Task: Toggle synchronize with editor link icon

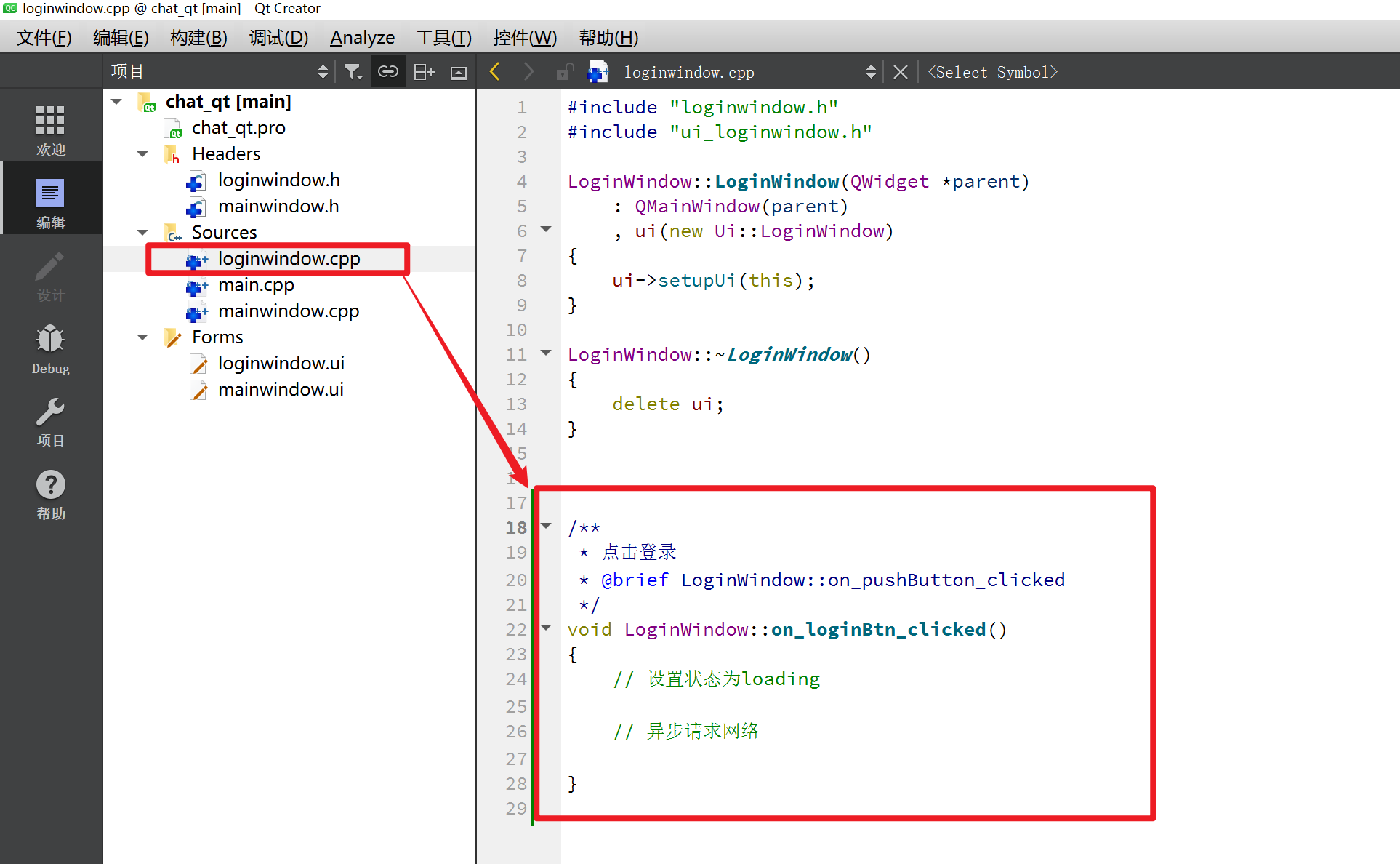Action: (387, 72)
